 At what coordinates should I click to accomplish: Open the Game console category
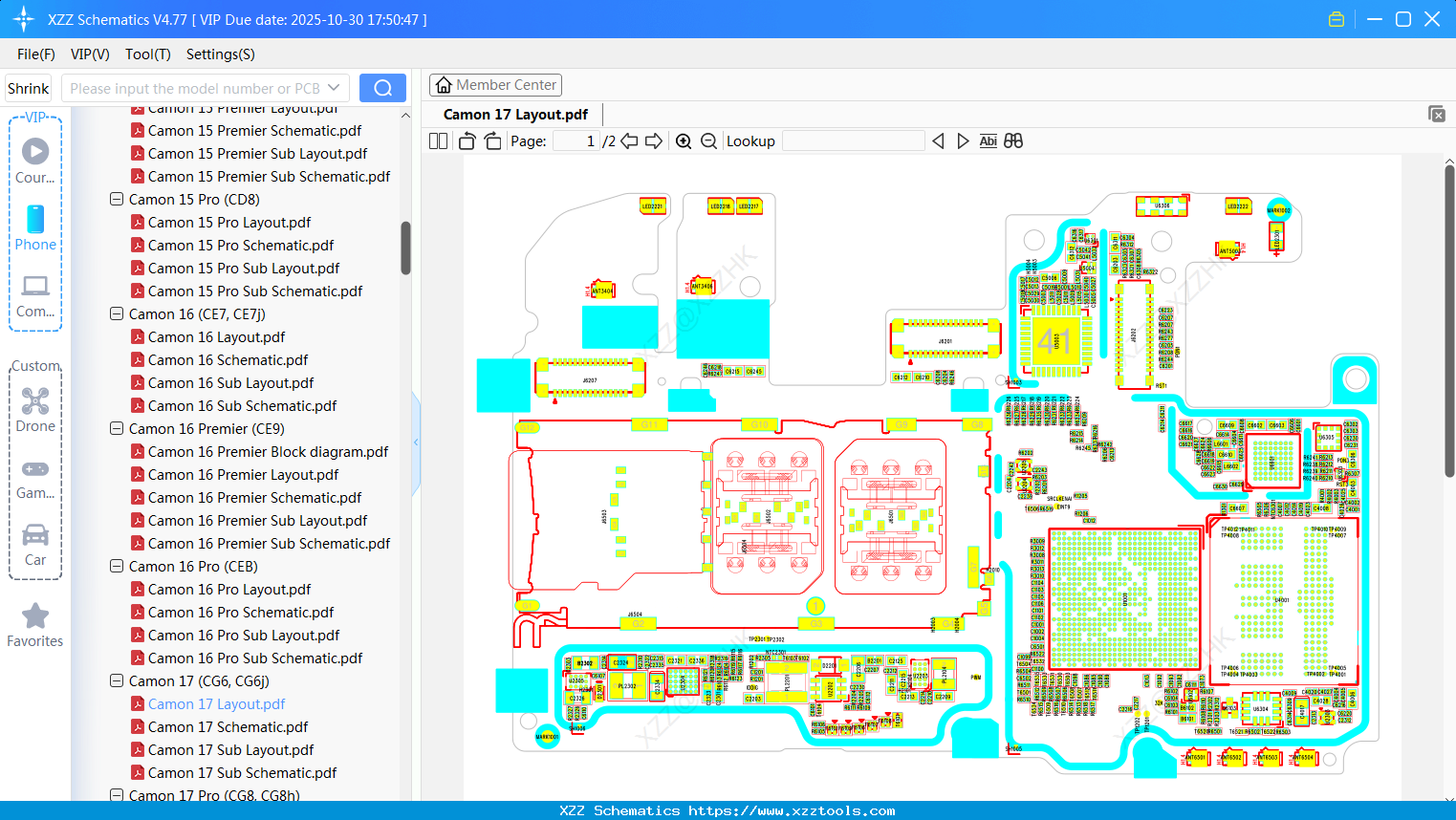35,478
